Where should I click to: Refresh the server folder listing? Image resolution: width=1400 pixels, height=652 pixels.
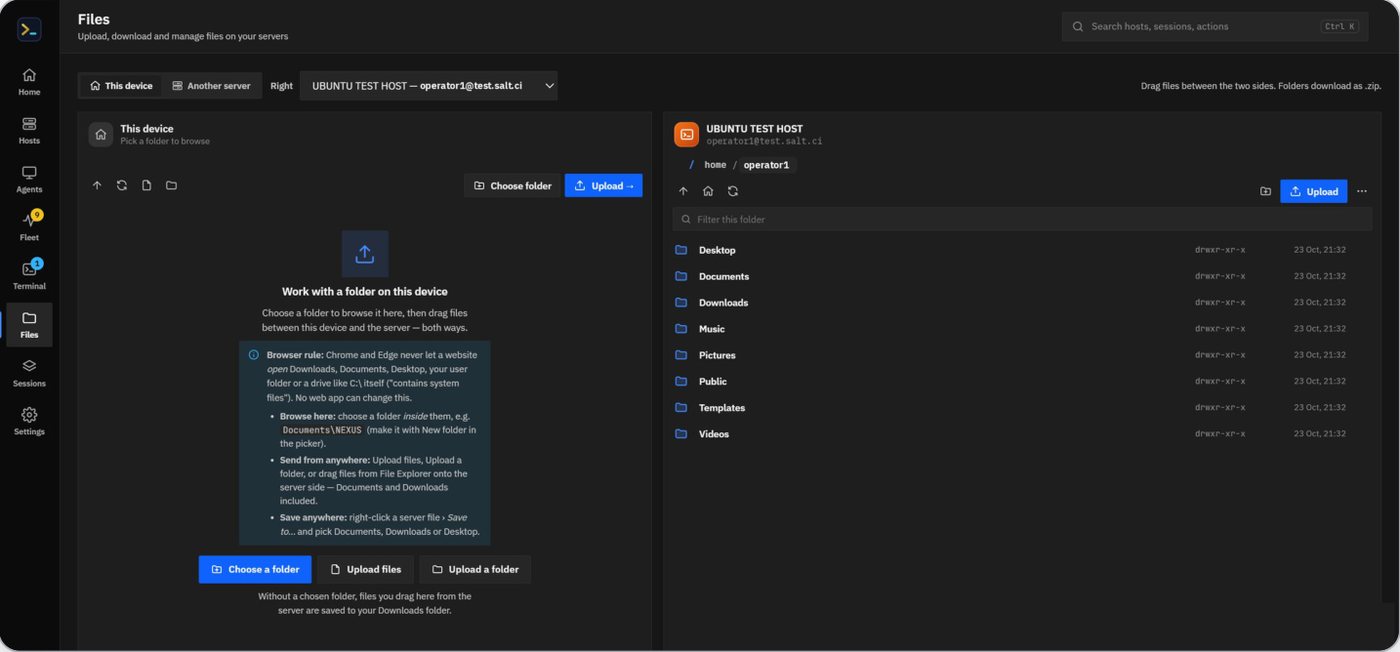pyautogui.click(x=733, y=191)
